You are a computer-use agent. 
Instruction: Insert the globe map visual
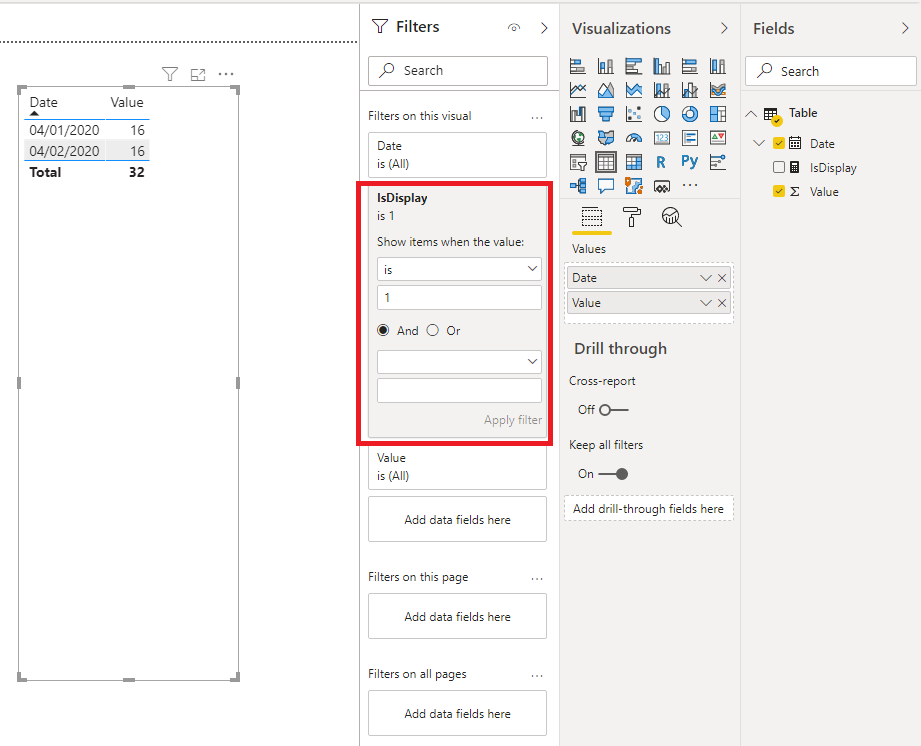(577, 138)
